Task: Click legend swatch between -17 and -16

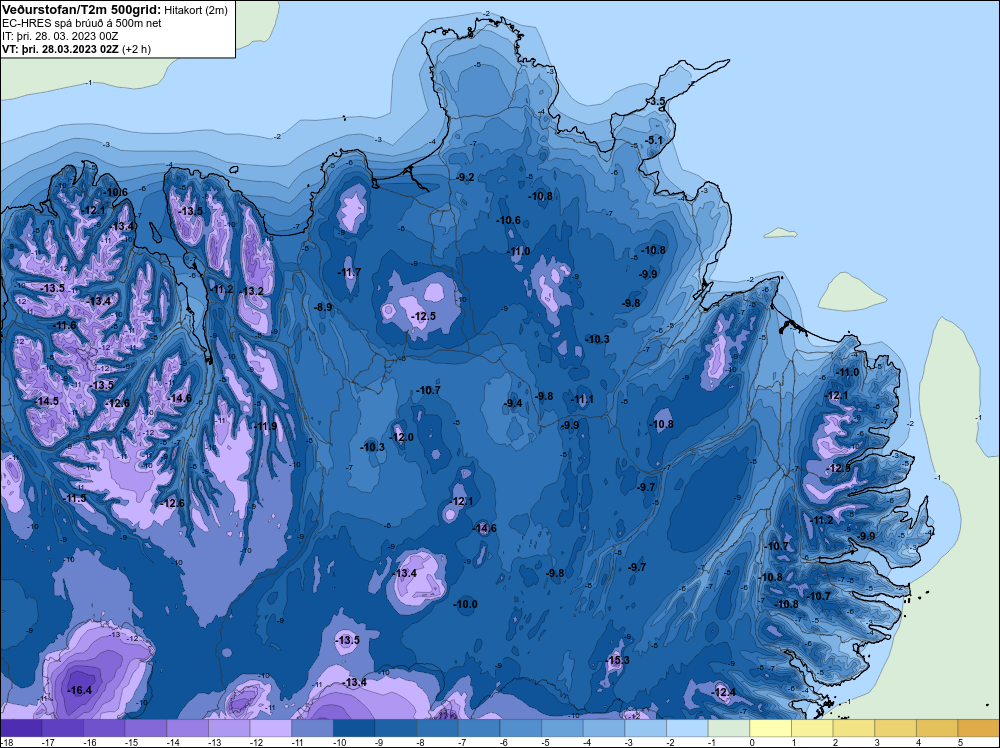Action: click(63, 728)
